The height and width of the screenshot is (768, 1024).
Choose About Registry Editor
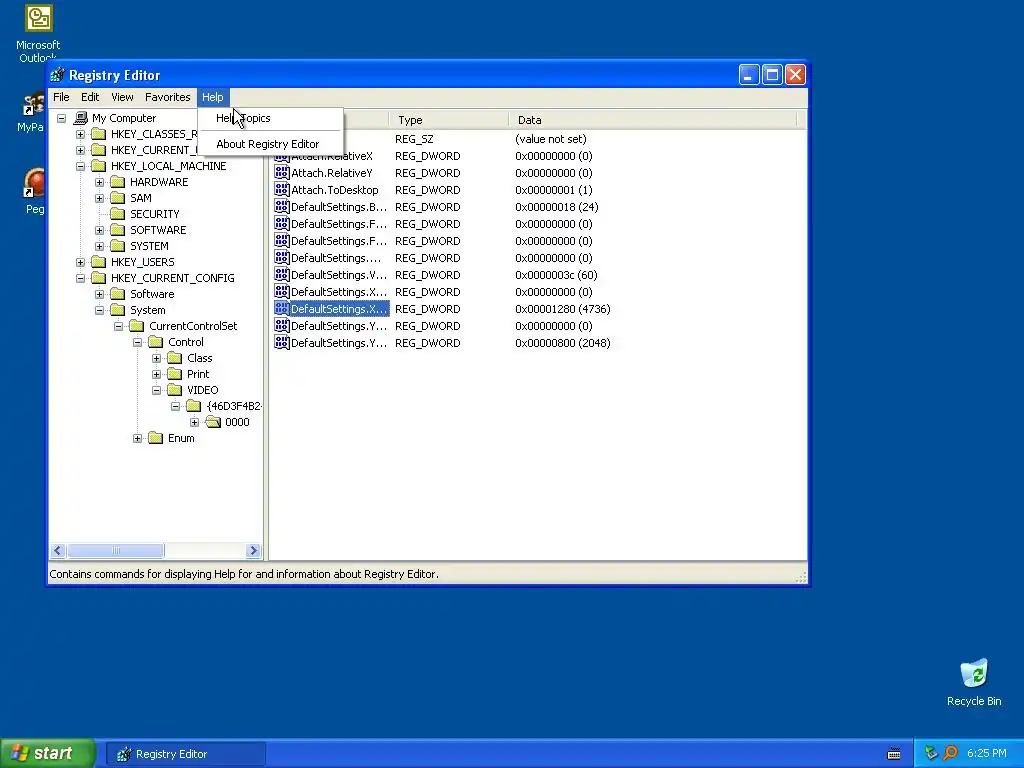coord(270,144)
